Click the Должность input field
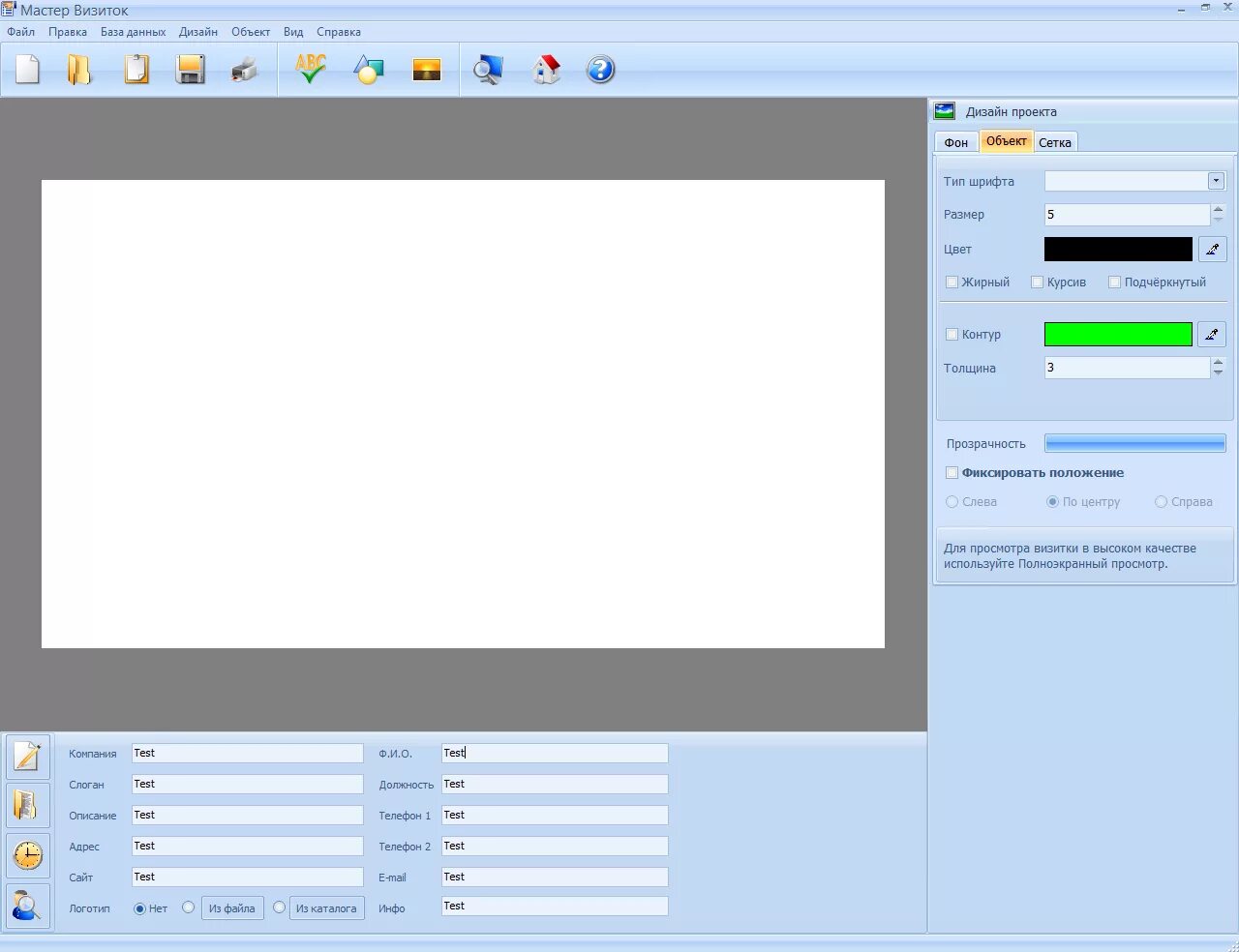This screenshot has height=952, width=1239. click(555, 784)
